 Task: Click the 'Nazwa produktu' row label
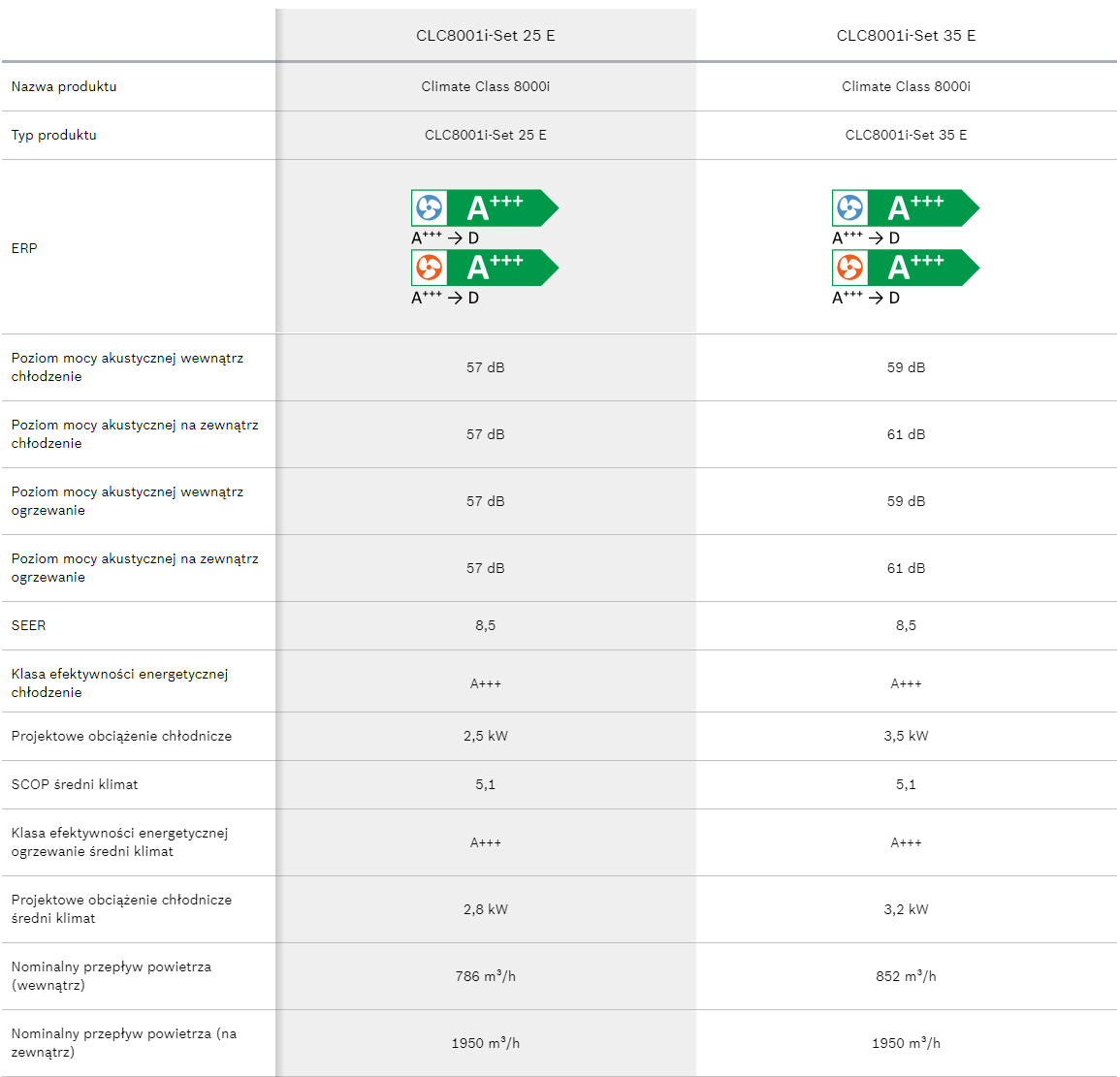[x=64, y=86]
